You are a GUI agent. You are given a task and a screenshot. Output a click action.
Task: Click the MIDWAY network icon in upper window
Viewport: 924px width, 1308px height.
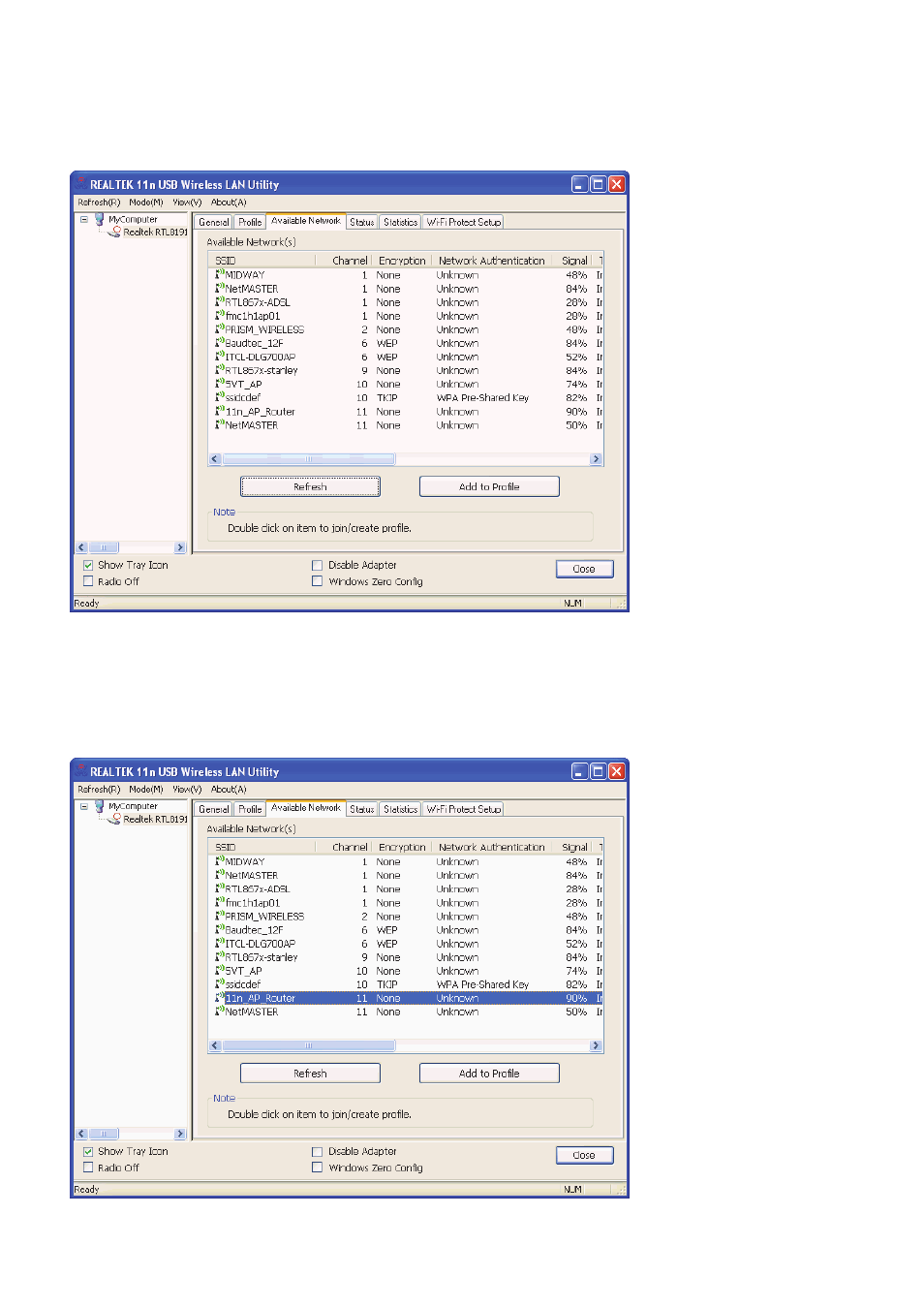coord(220,274)
